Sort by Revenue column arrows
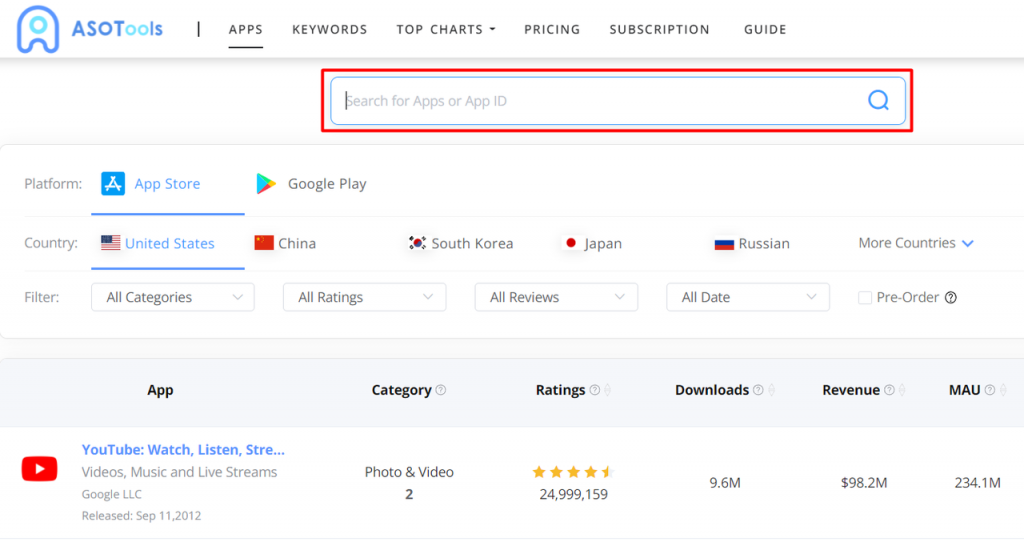 [x=902, y=390]
